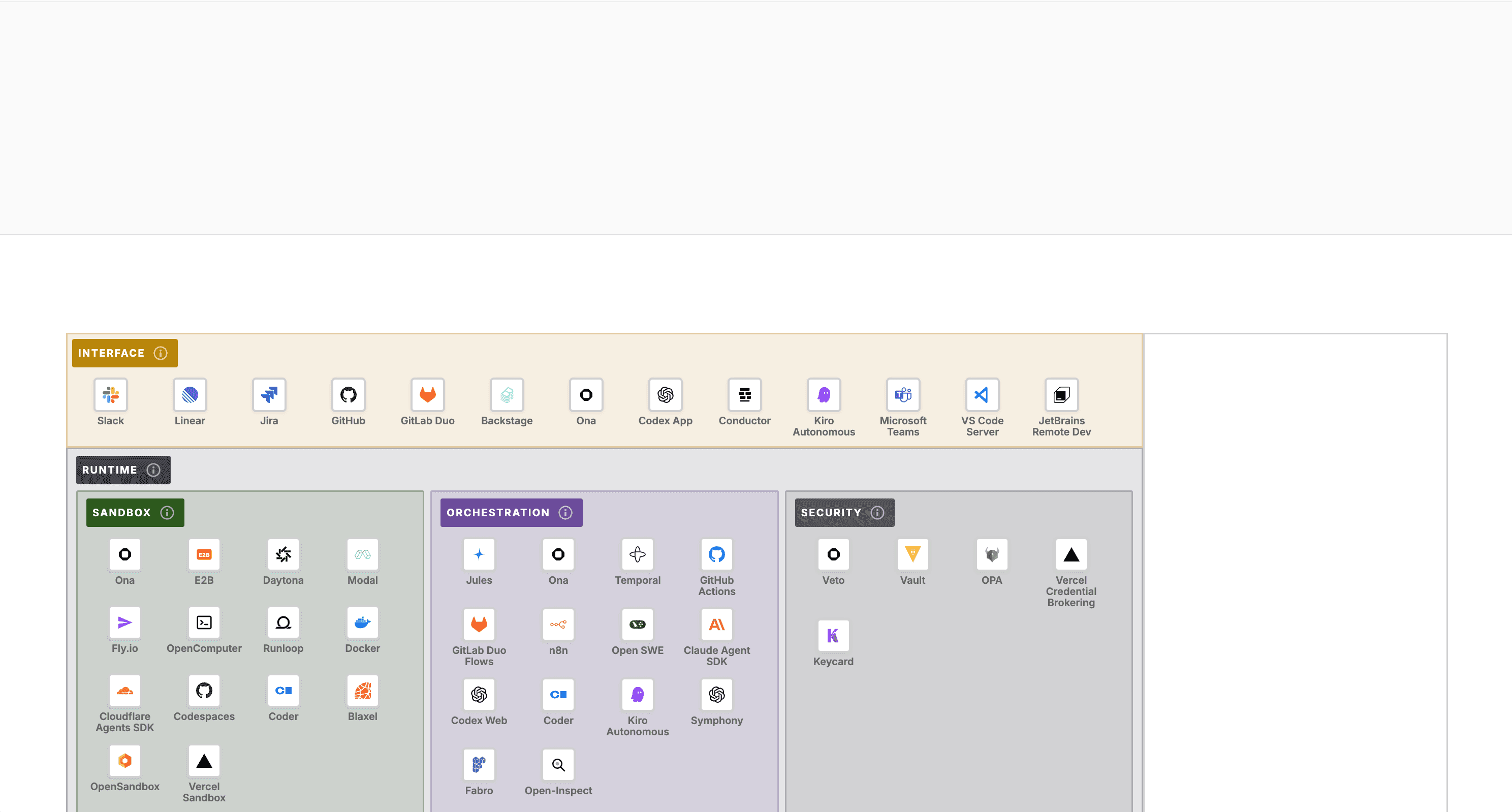This screenshot has height=812, width=1512.
Task: Click the info icon beside SANDBOX
Action: [168, 512]
